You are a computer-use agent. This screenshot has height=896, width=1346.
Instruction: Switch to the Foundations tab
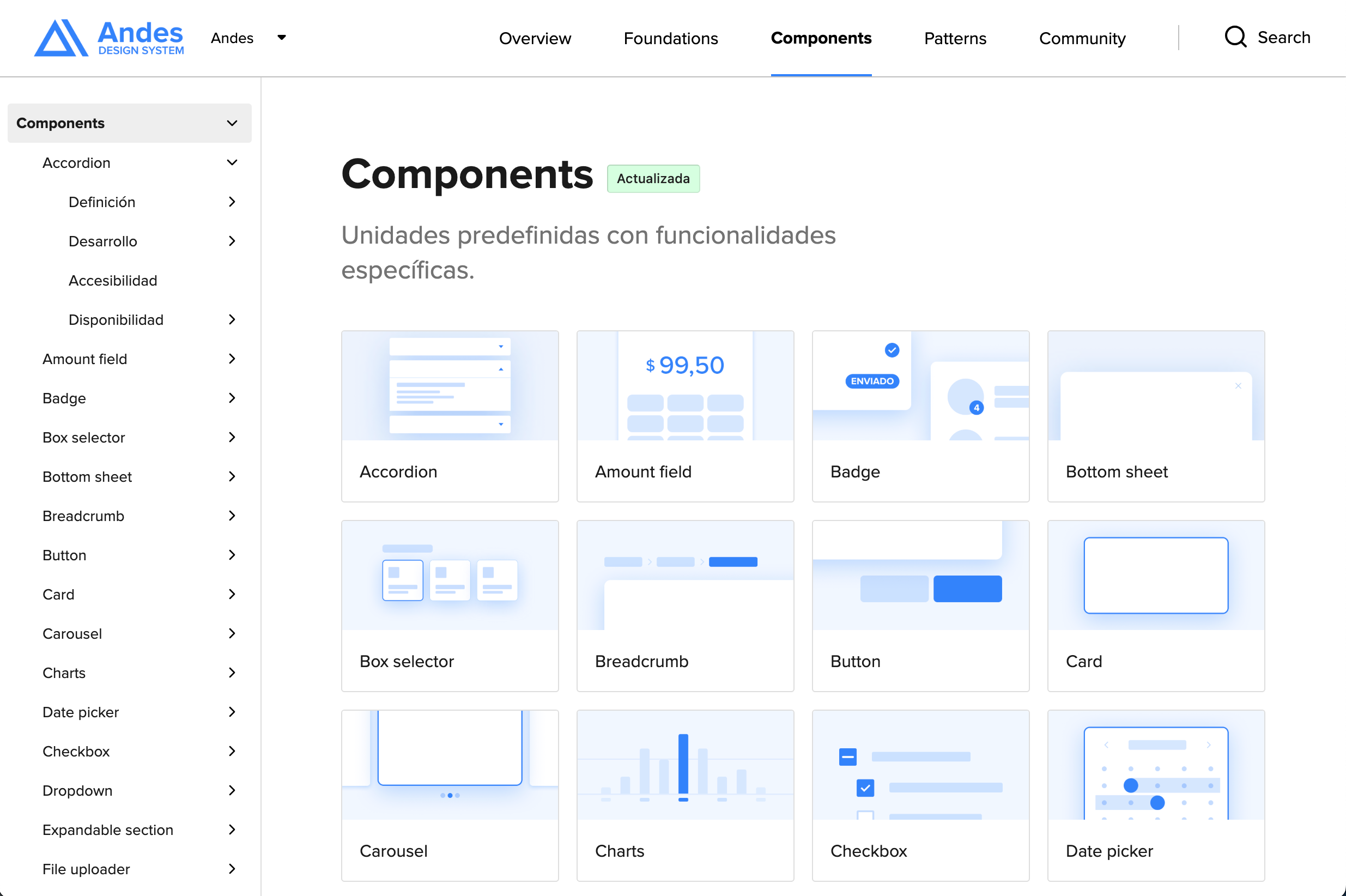click(671, 38)
